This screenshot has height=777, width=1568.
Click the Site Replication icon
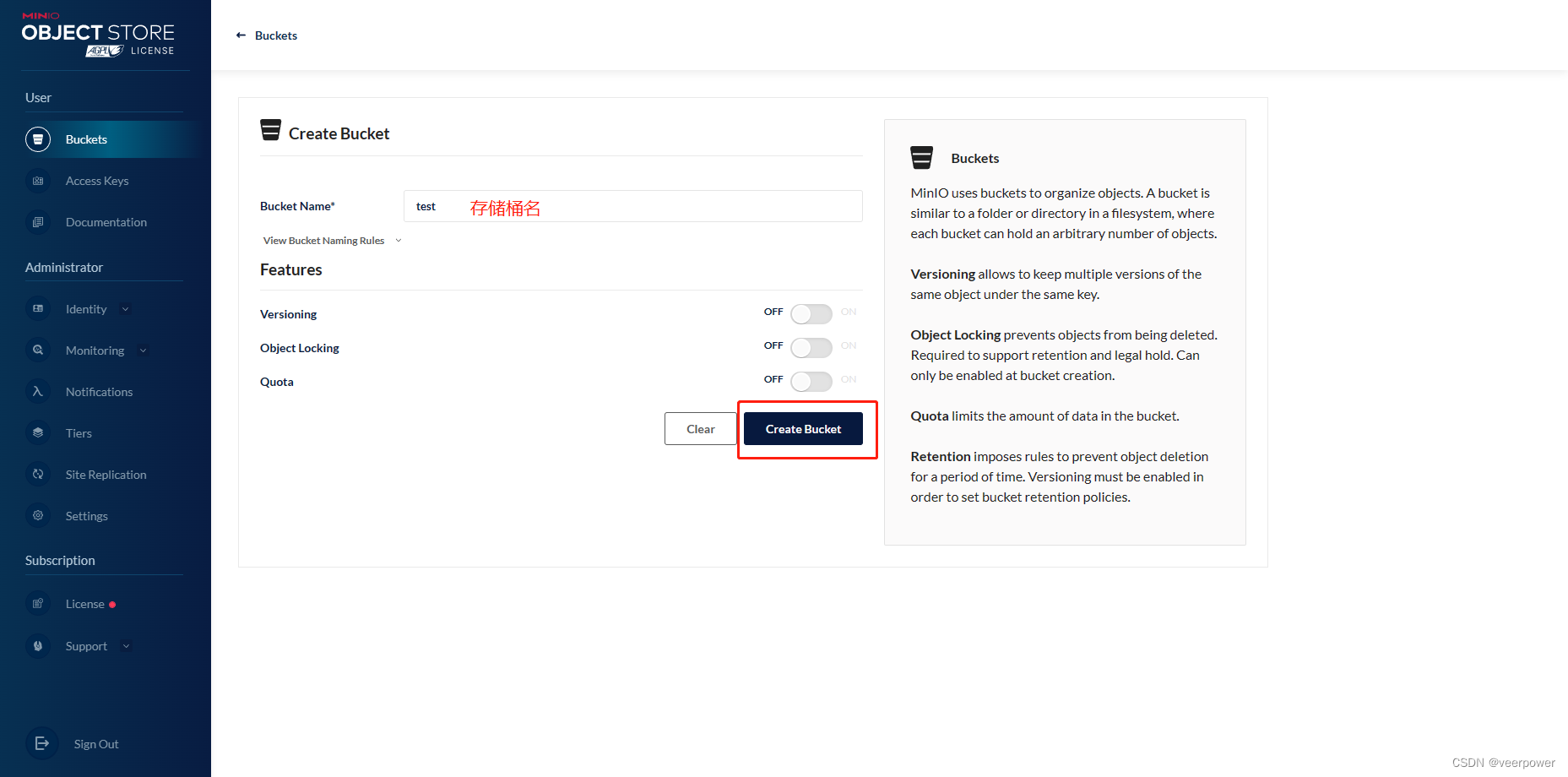[x=38, y=475]
